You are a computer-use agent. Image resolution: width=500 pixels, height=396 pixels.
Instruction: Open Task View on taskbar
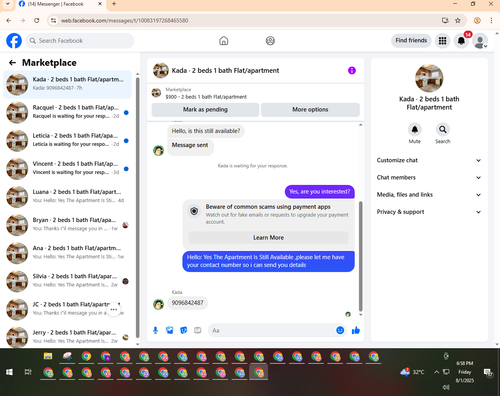click(x=28, y=372)
